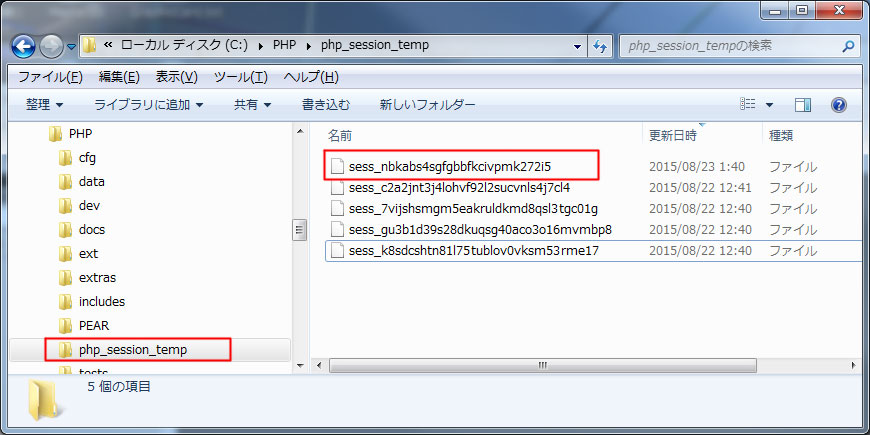Viewport: 870px width, 435px height.
Task: Open the 編集(E) menu
Action: click(119, 77)
